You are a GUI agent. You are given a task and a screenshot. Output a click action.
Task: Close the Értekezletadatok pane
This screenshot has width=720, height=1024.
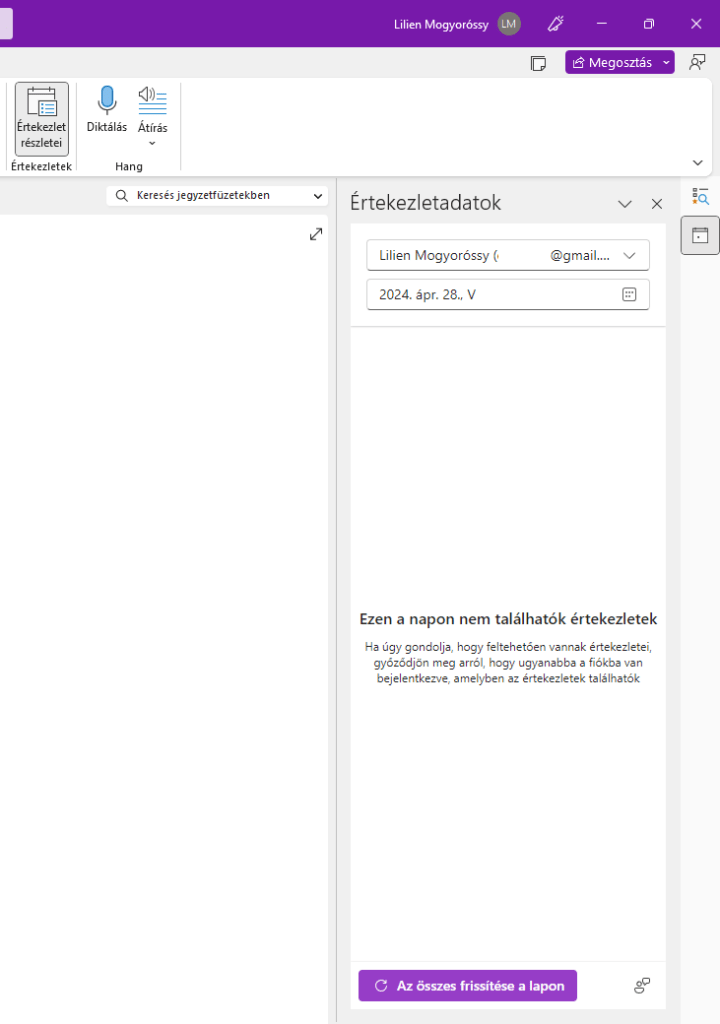pos(657,204)
